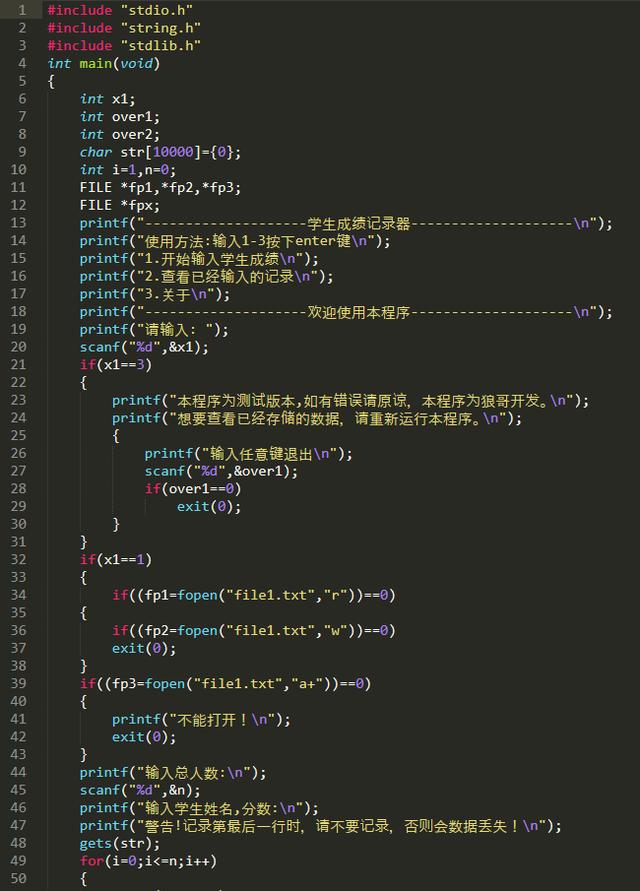Click the printf 1.开始输入学生成绩 line
This screenshot has width=640, height=891.
coord(199,258)
